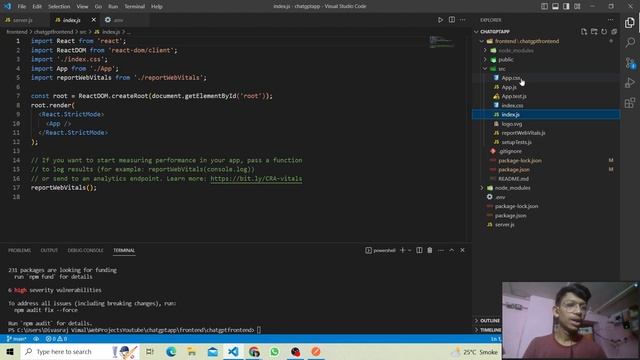Viewport: 640px width, 360px height.
Task: Switch to the .env editor tab
Action: (x=118, y=20)
